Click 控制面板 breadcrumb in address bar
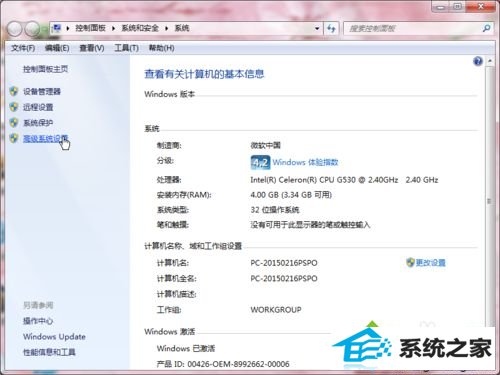Screen dimensions: 500x375 coord(90,28)
